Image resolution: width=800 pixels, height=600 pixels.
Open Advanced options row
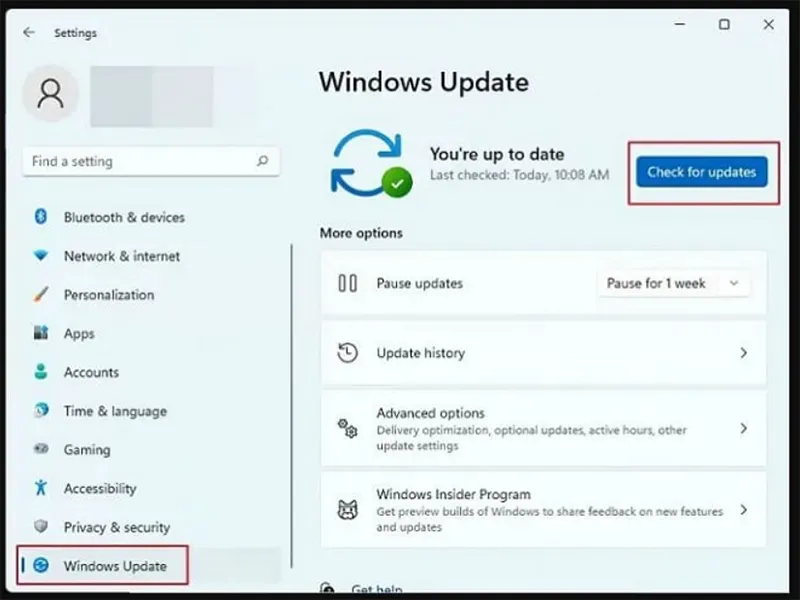point(543,429)
